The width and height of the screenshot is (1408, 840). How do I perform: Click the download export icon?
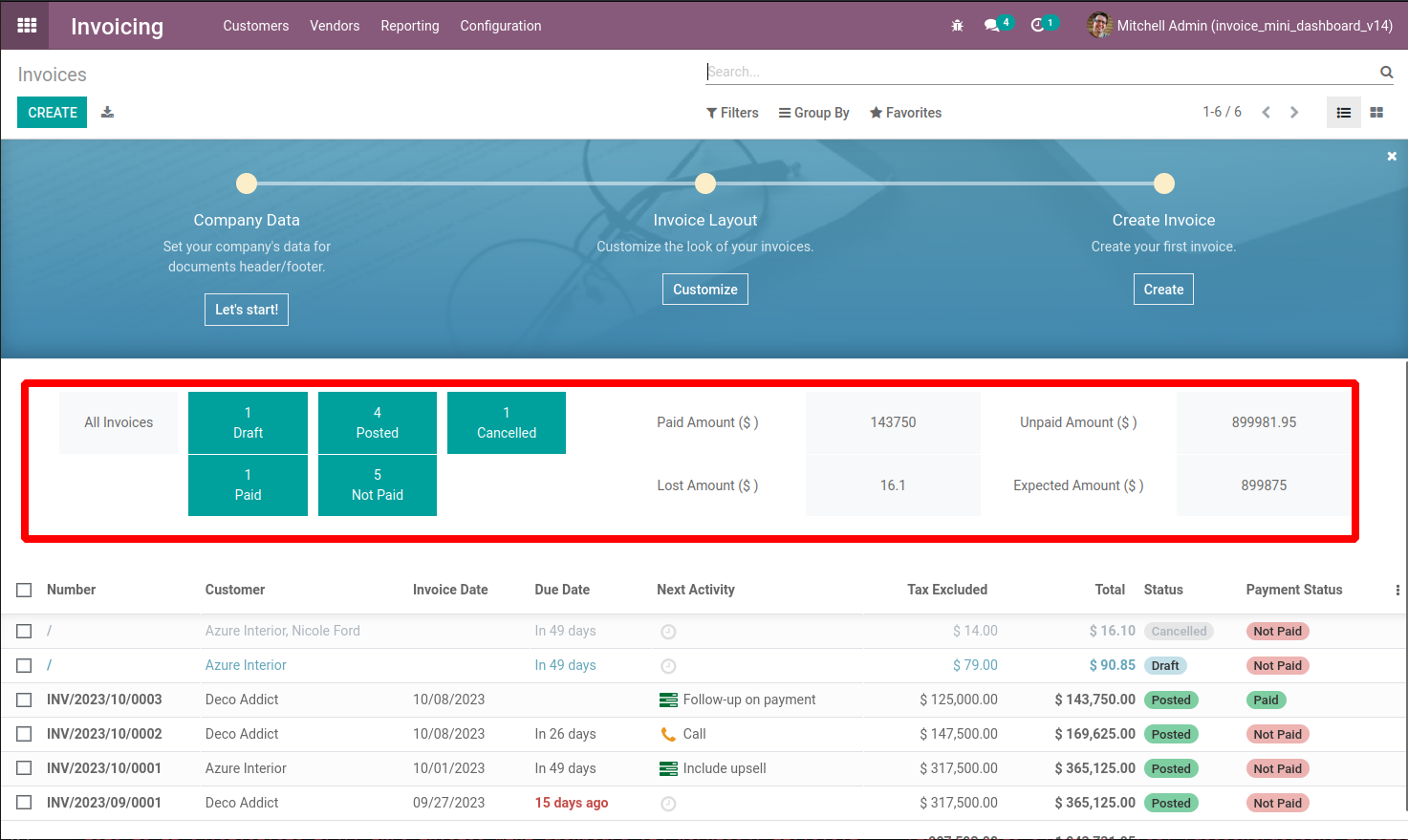[108, 113]
